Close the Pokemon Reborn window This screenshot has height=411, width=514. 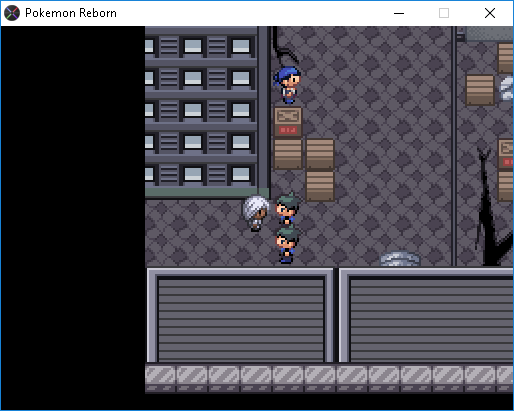point(490,13)
